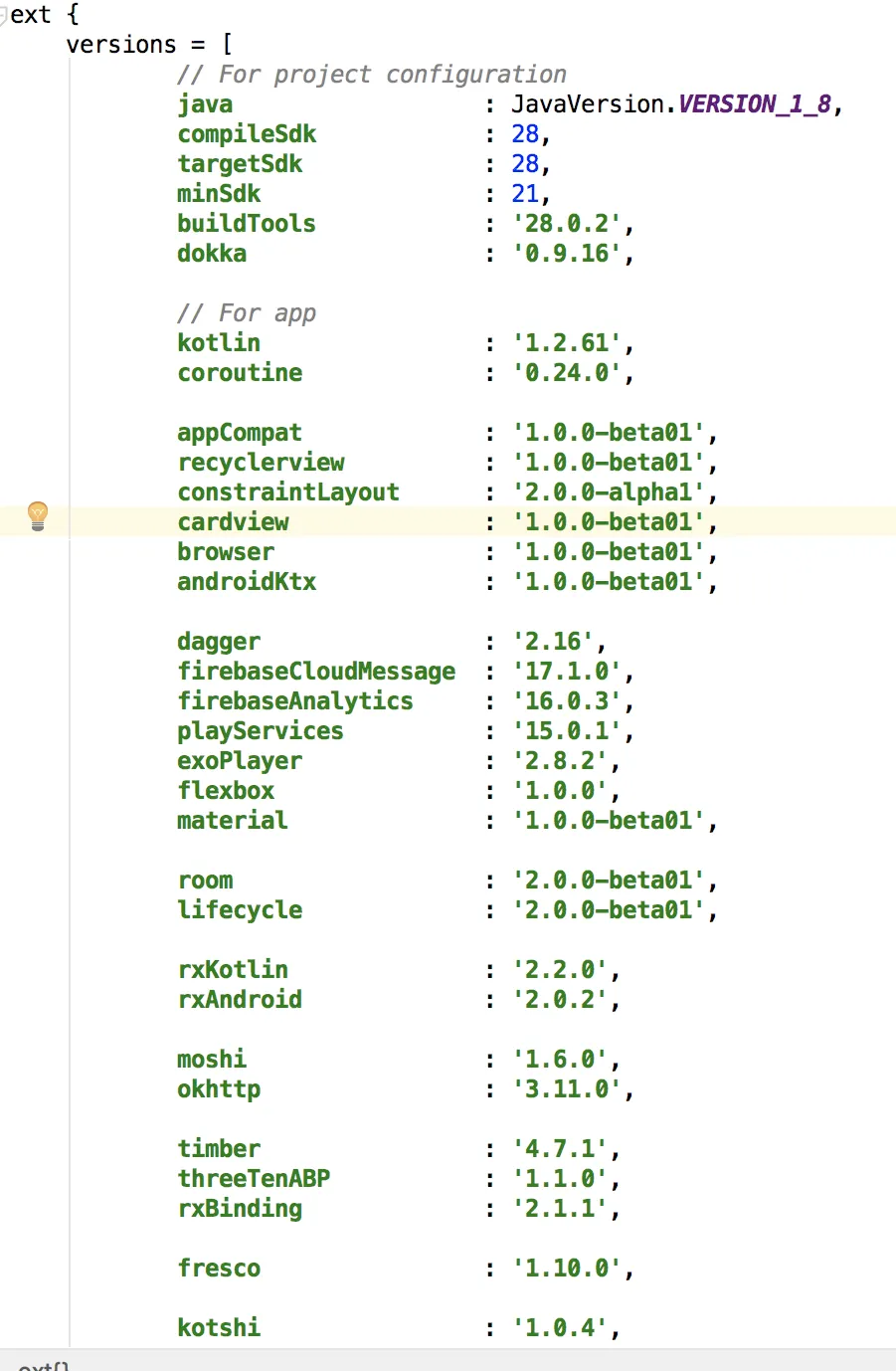Click the 'recyclerview' key

pos(261,463)
